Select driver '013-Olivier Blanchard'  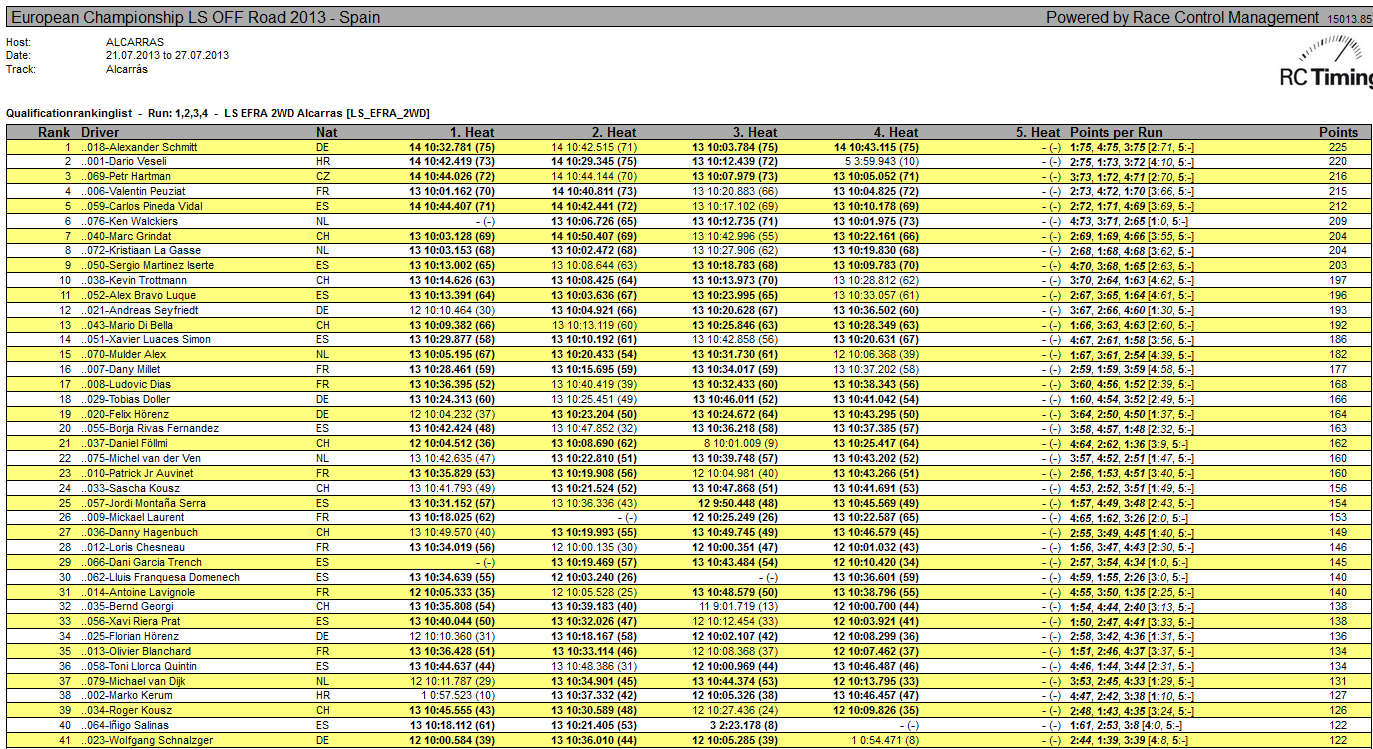click(136, 650)
